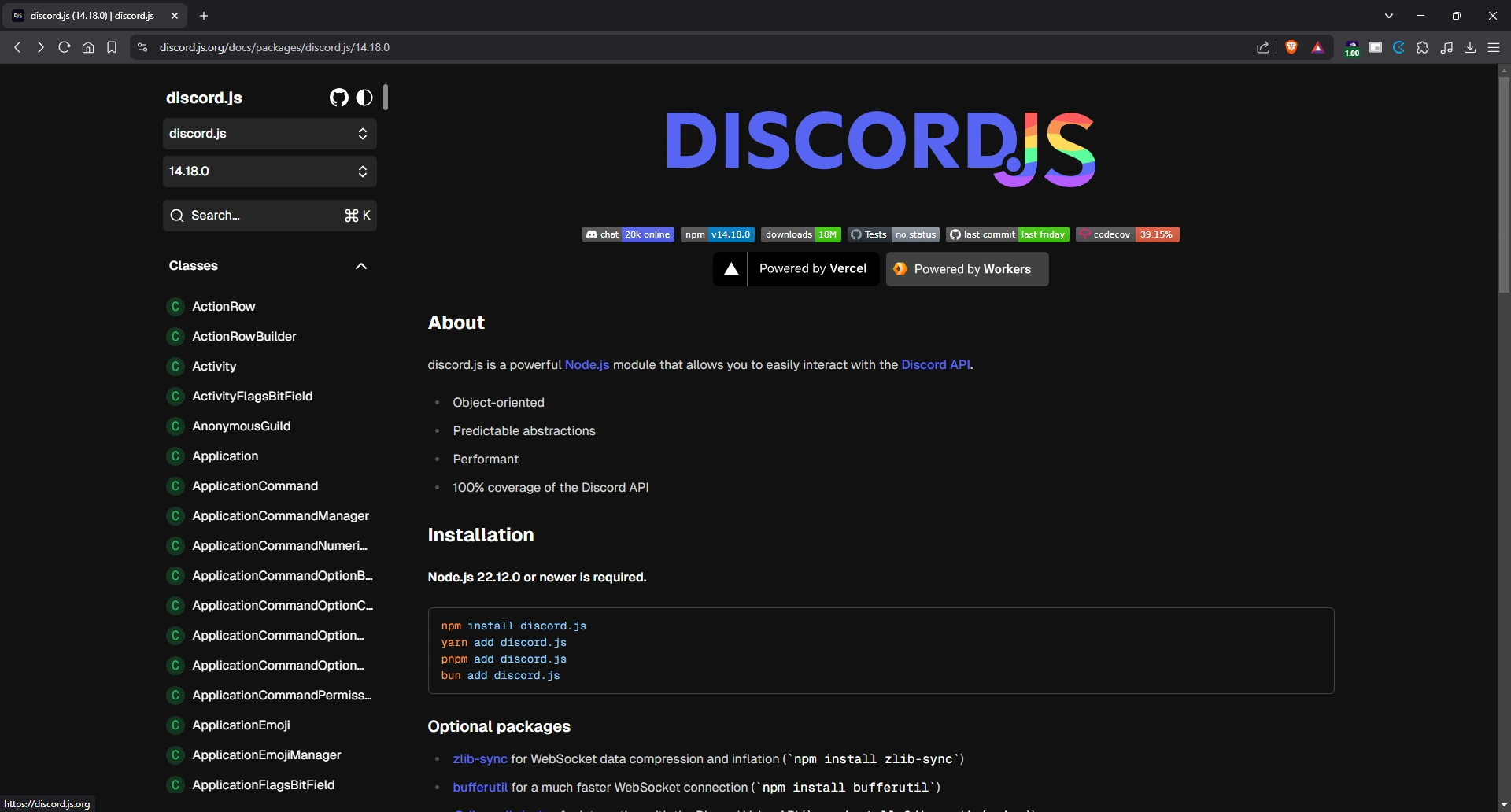Click the page vertical scrollbar thumb
The image size is (1511, 812).
pyautogui.click(x=1504, y=185)
